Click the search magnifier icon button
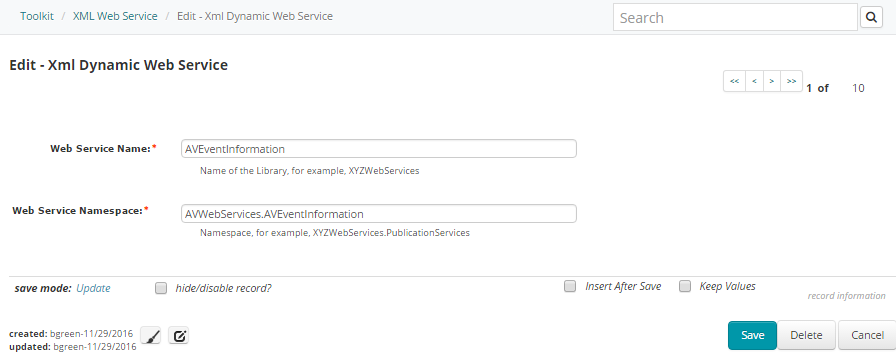Image resolution: width=896 pixels, height=360 pixels. [x=871, y=18]
